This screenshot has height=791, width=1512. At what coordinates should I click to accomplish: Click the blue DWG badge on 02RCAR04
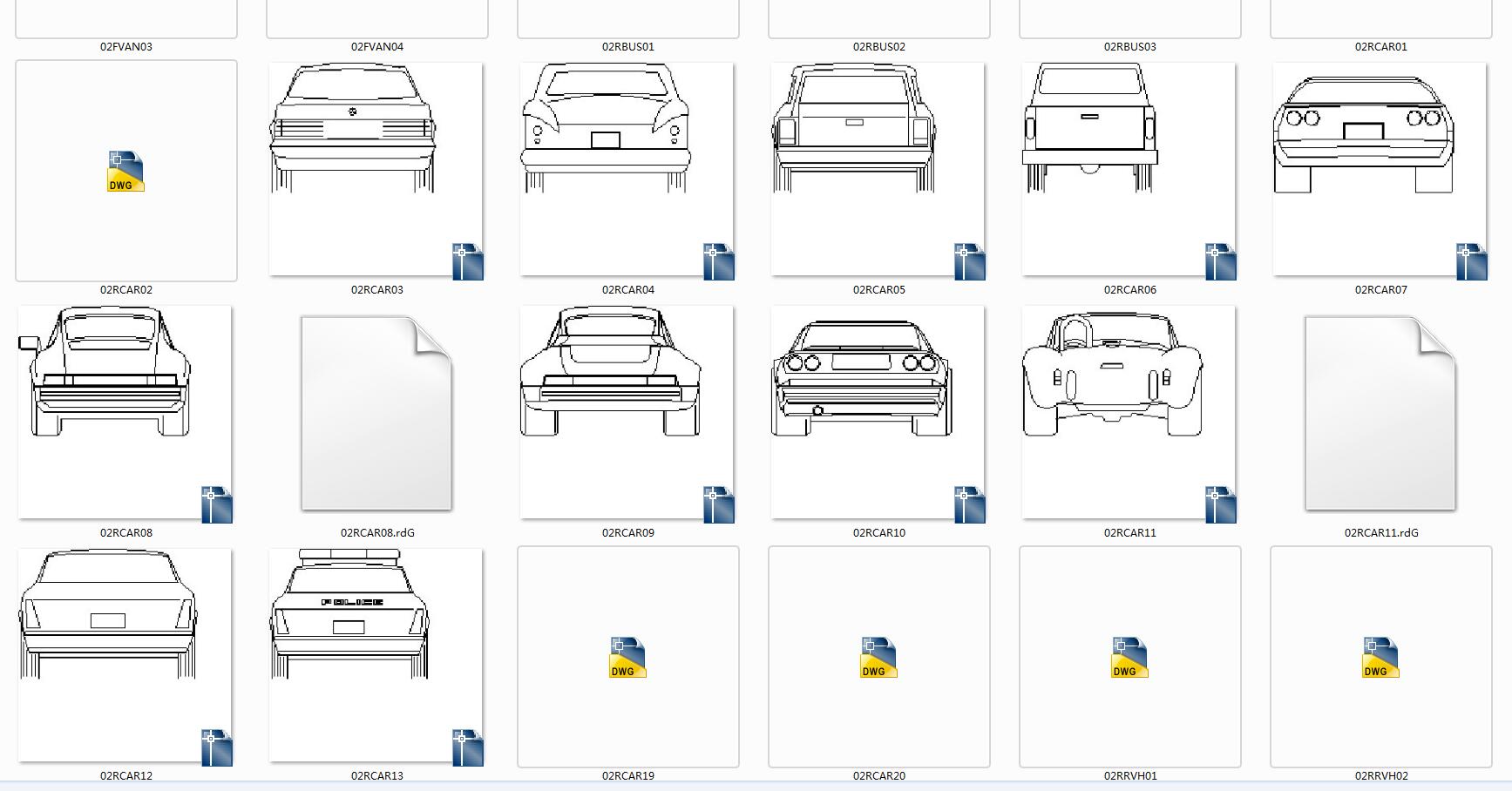[719, 261]
